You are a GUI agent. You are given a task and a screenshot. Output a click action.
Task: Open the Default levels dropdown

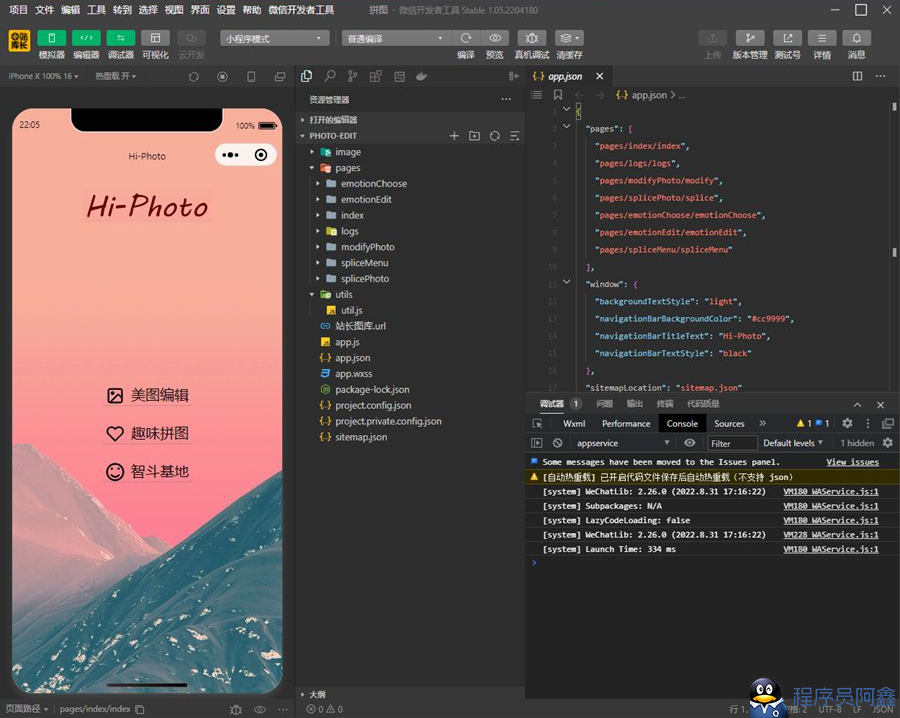tap(793, 443)
